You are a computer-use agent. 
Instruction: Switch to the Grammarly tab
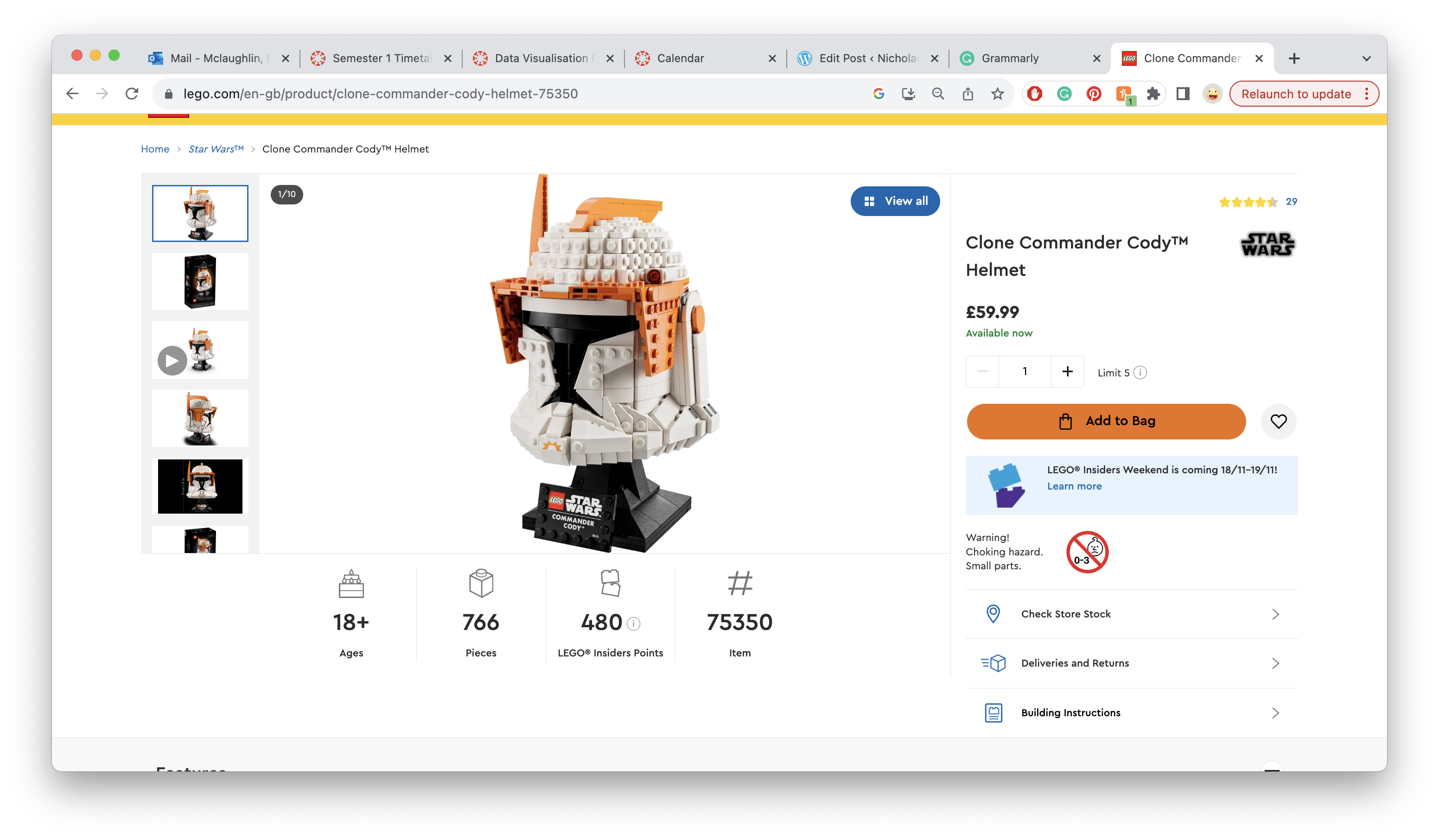[x=1010, y=58]
